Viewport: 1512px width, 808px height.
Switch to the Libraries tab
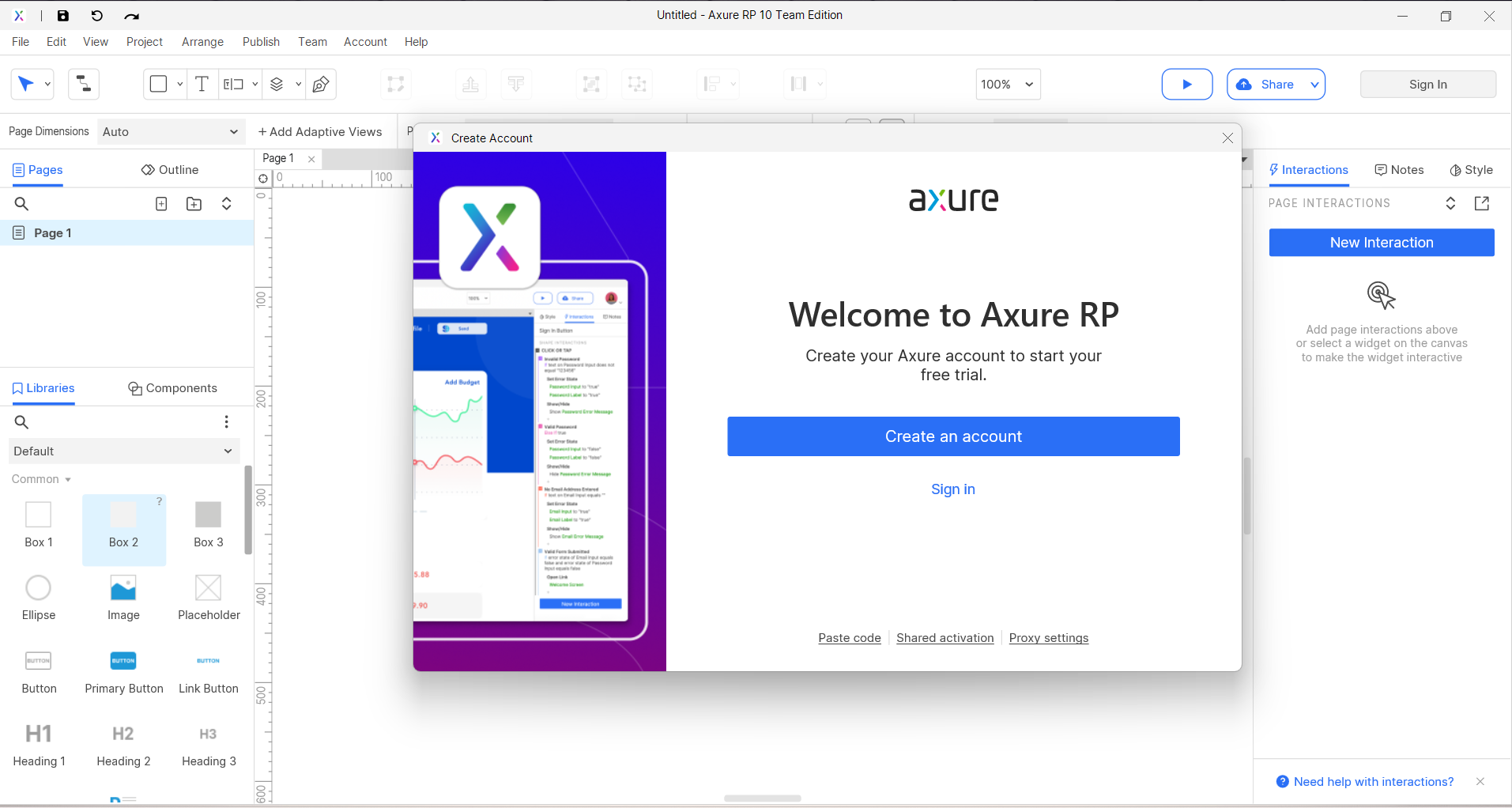[x=43, y=388]
